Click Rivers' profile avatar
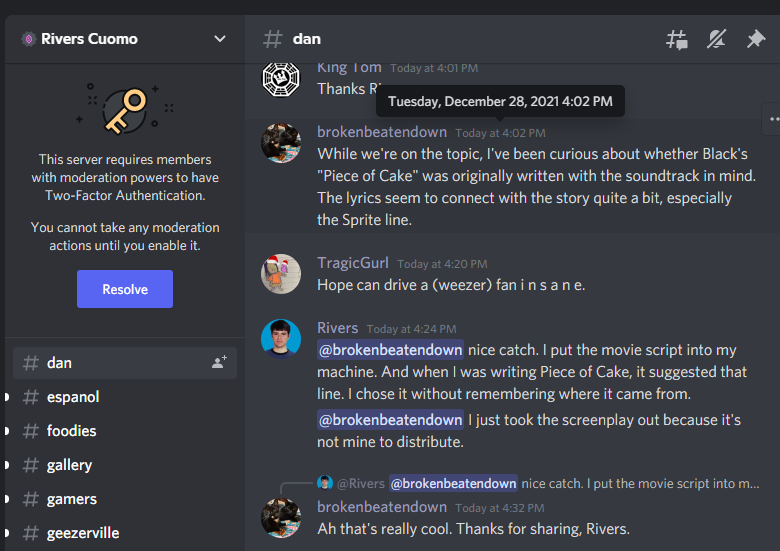The width and height of the screenshot is (780, 551). coord(281,339)
